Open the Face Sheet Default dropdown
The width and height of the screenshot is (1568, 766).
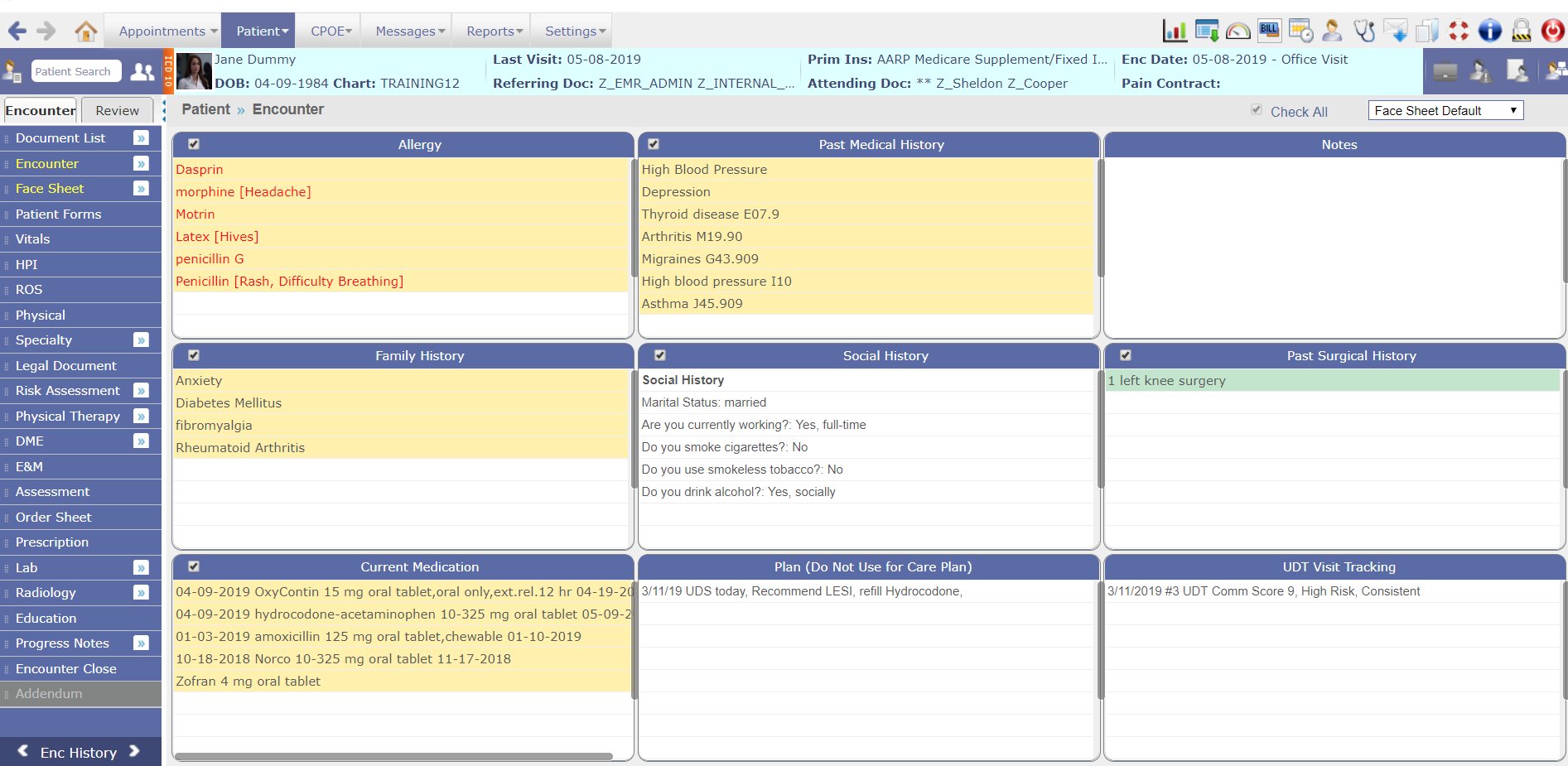coord(1445,111)
